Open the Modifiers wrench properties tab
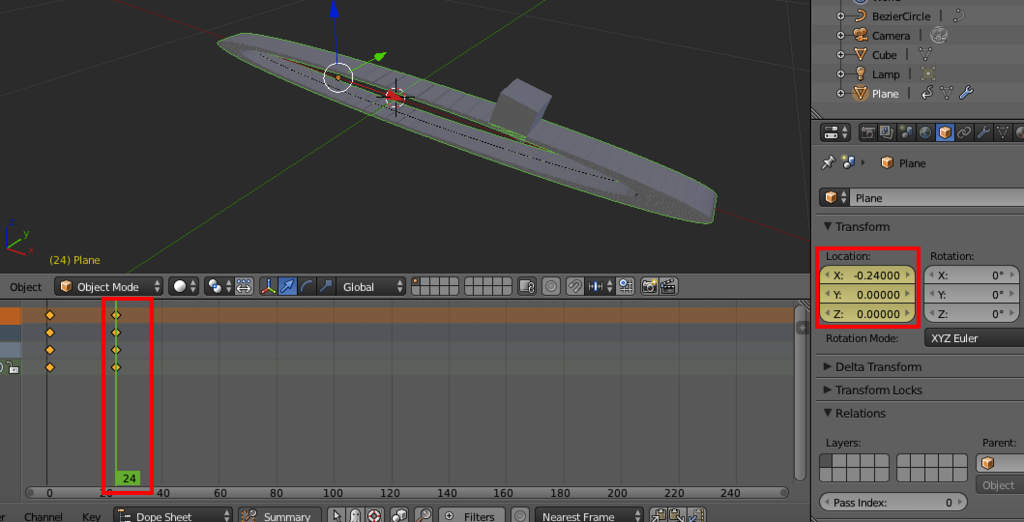The width and height of the screenshot is (1024, 522). (x=983, y=133)
